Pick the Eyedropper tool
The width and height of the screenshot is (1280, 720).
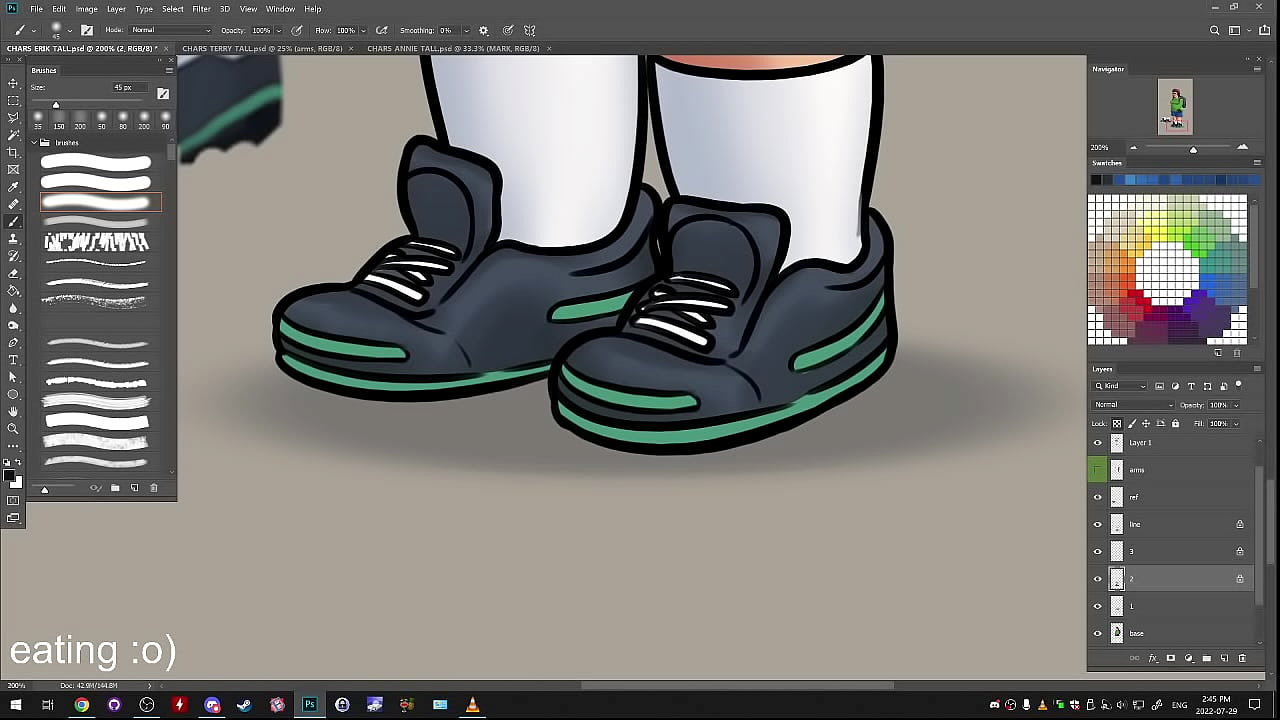point(13,187)
